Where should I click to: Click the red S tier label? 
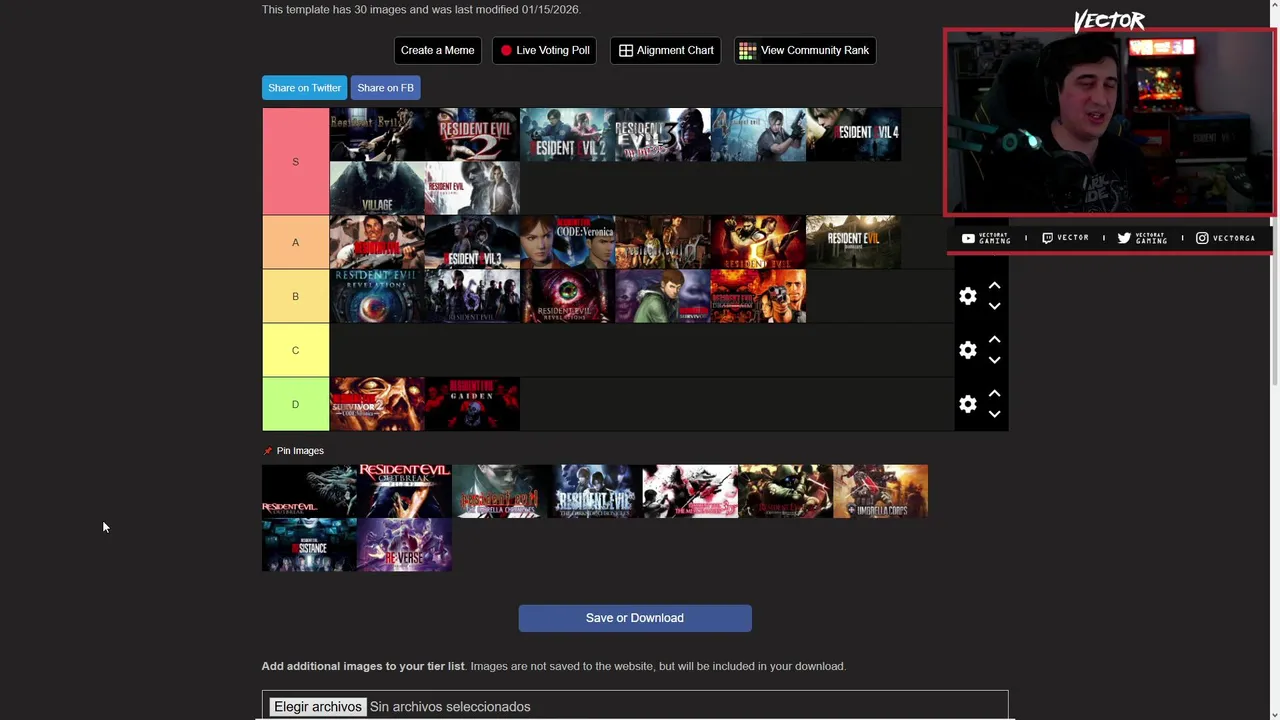pyautogui.click(x=295, y=161)
